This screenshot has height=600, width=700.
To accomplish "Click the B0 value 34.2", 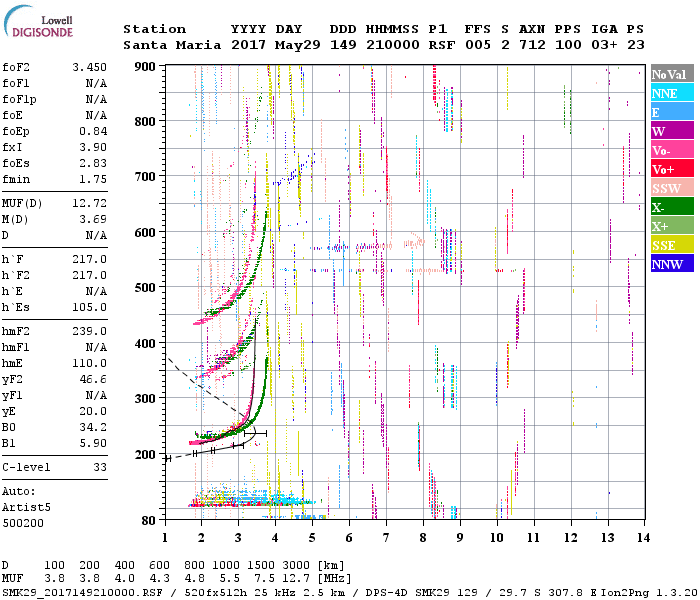I will (93, 428).
